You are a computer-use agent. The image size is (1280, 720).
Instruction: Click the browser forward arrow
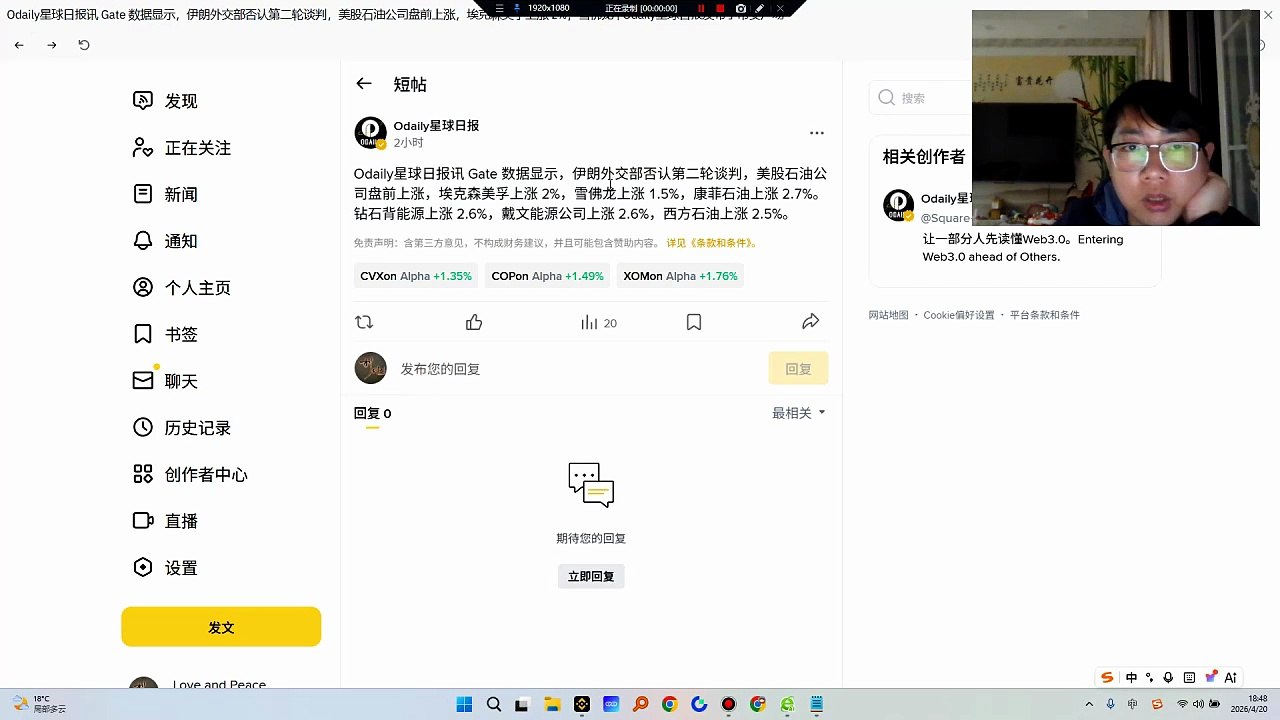tap(52, 45)
